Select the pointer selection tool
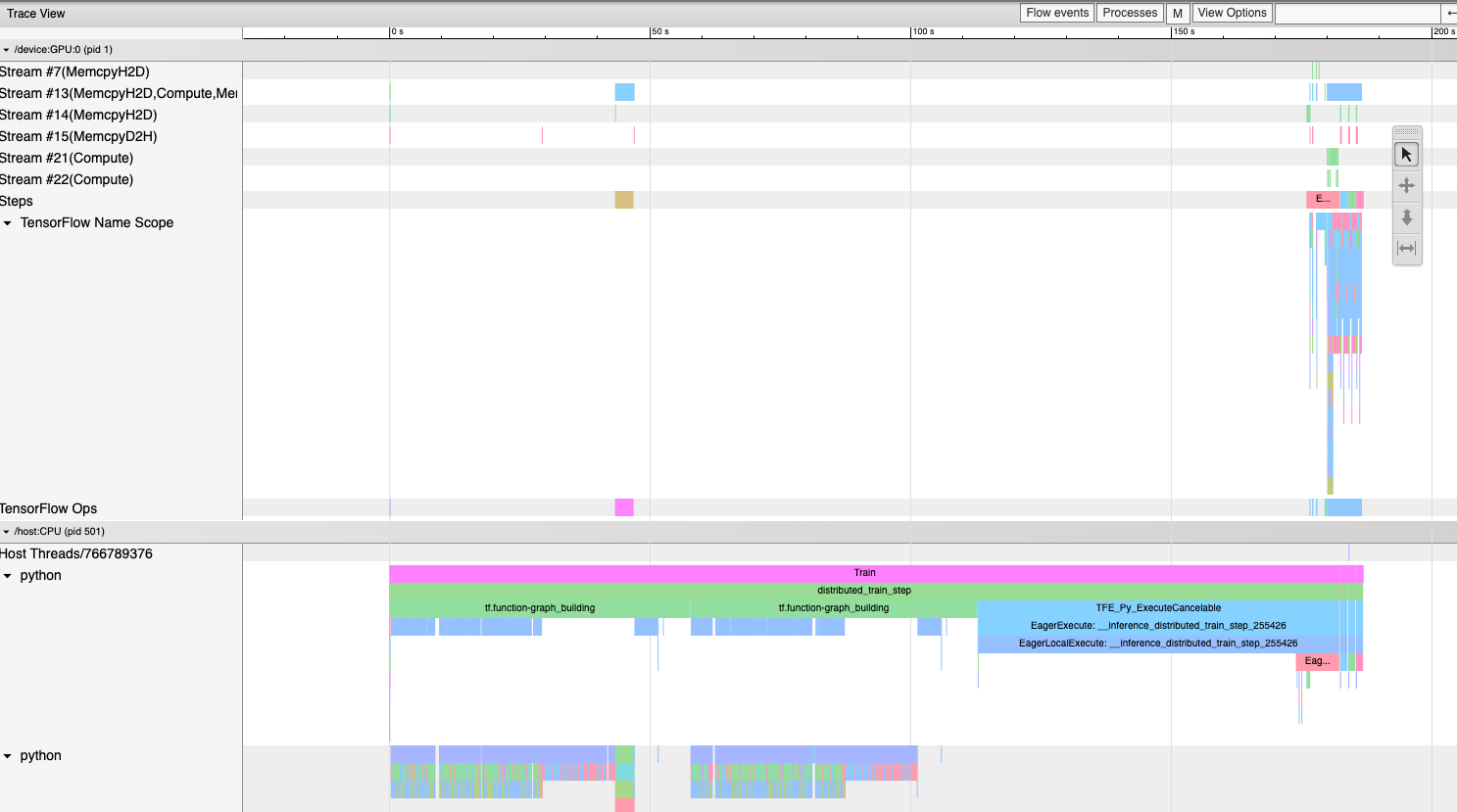This screenshot has height=812, width=1457. pyautogui.click(x=1406, y=155)
